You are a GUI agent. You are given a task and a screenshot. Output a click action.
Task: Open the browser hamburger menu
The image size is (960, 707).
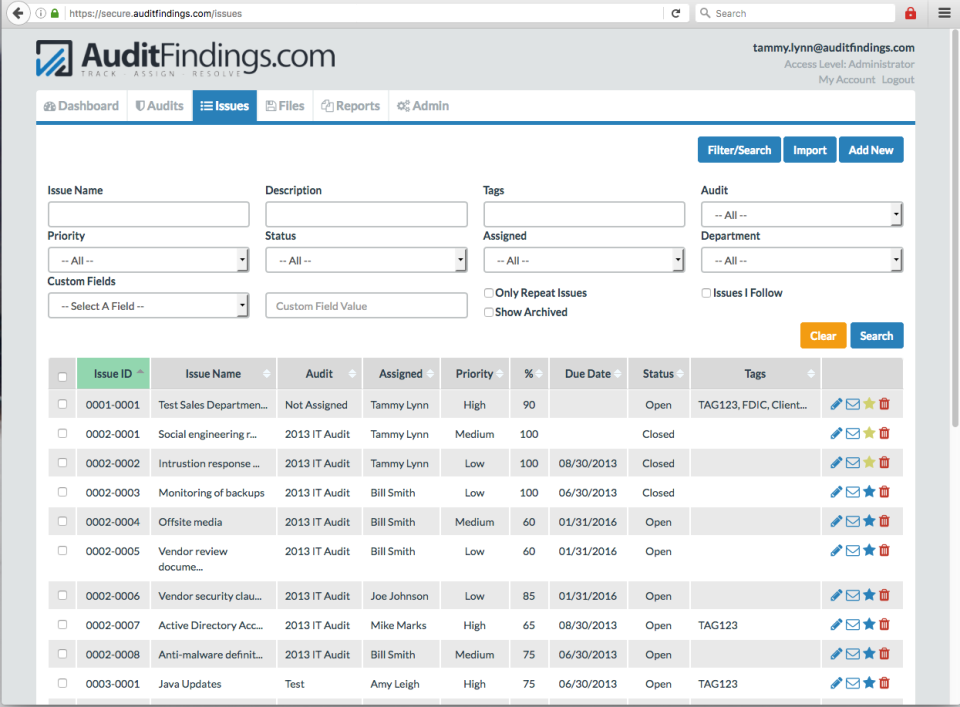pyautogui.click(x=944, y=13)
